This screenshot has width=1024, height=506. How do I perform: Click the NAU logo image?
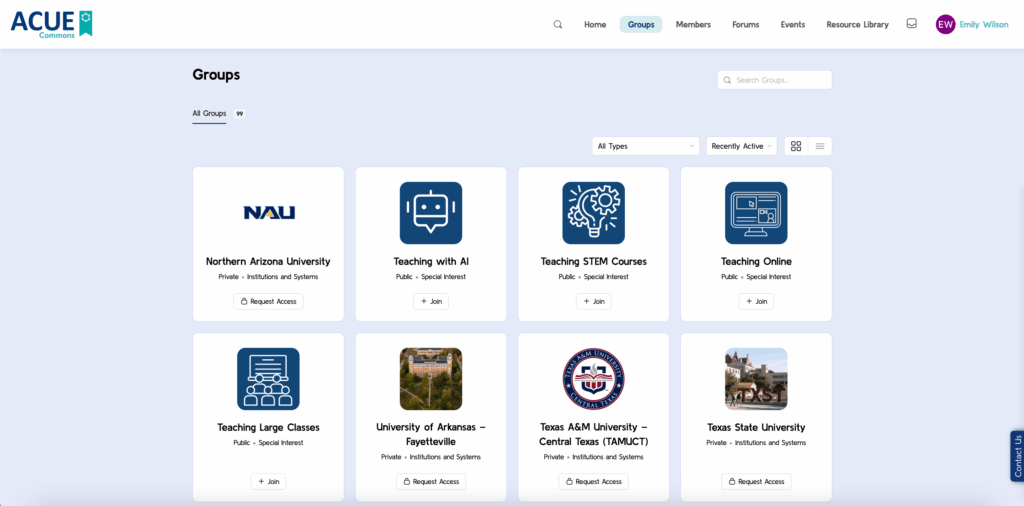click(x=268, y=213)
